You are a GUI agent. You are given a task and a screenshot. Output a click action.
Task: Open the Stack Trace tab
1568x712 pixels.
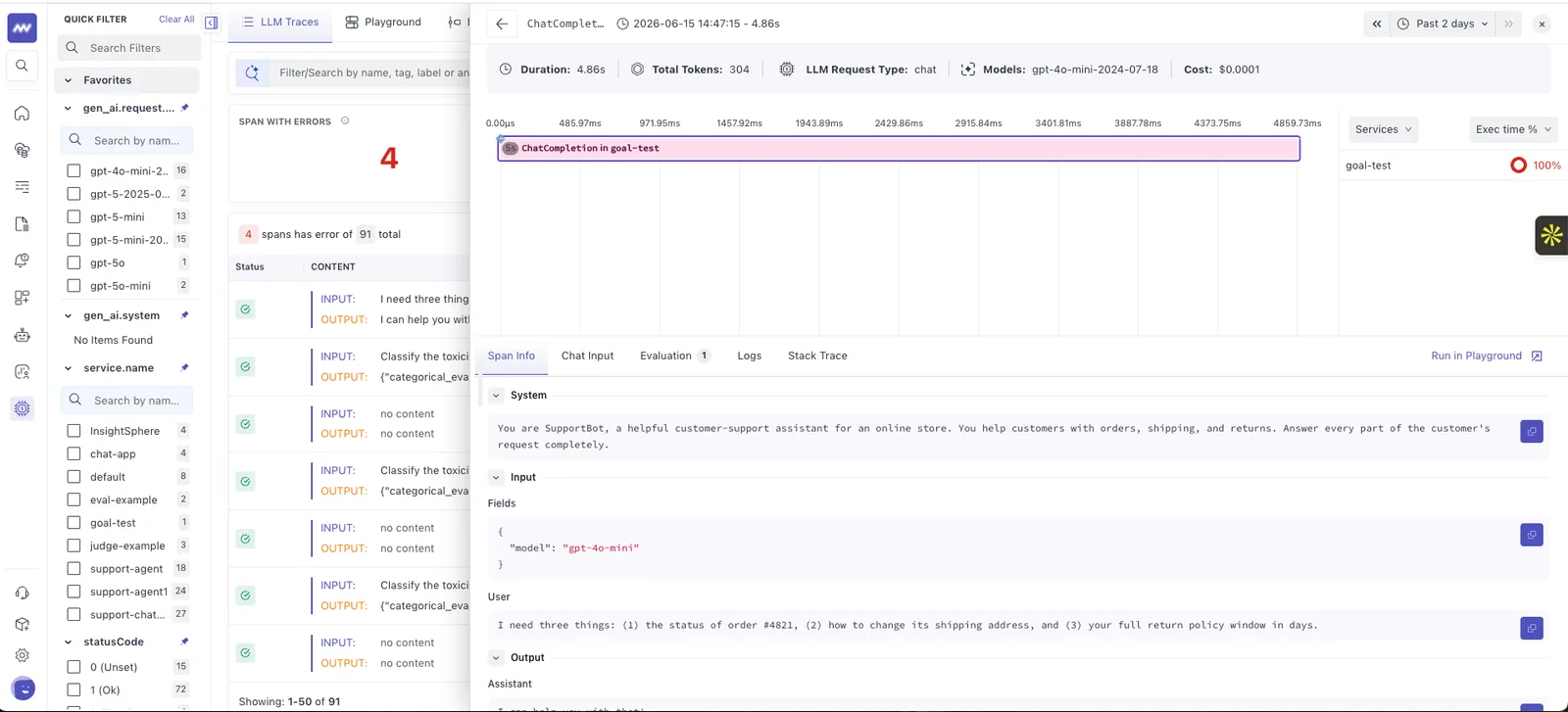pos(817,356)
